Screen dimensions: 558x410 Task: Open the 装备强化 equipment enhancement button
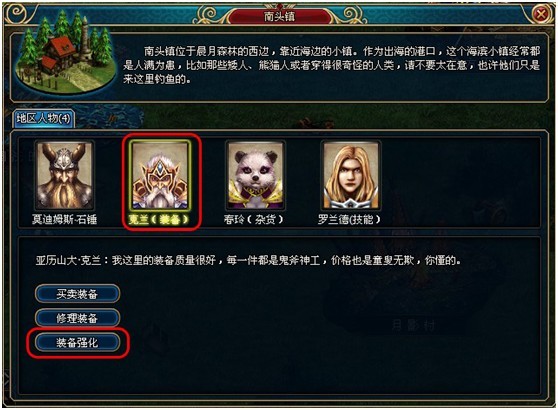tap(77, 342)
